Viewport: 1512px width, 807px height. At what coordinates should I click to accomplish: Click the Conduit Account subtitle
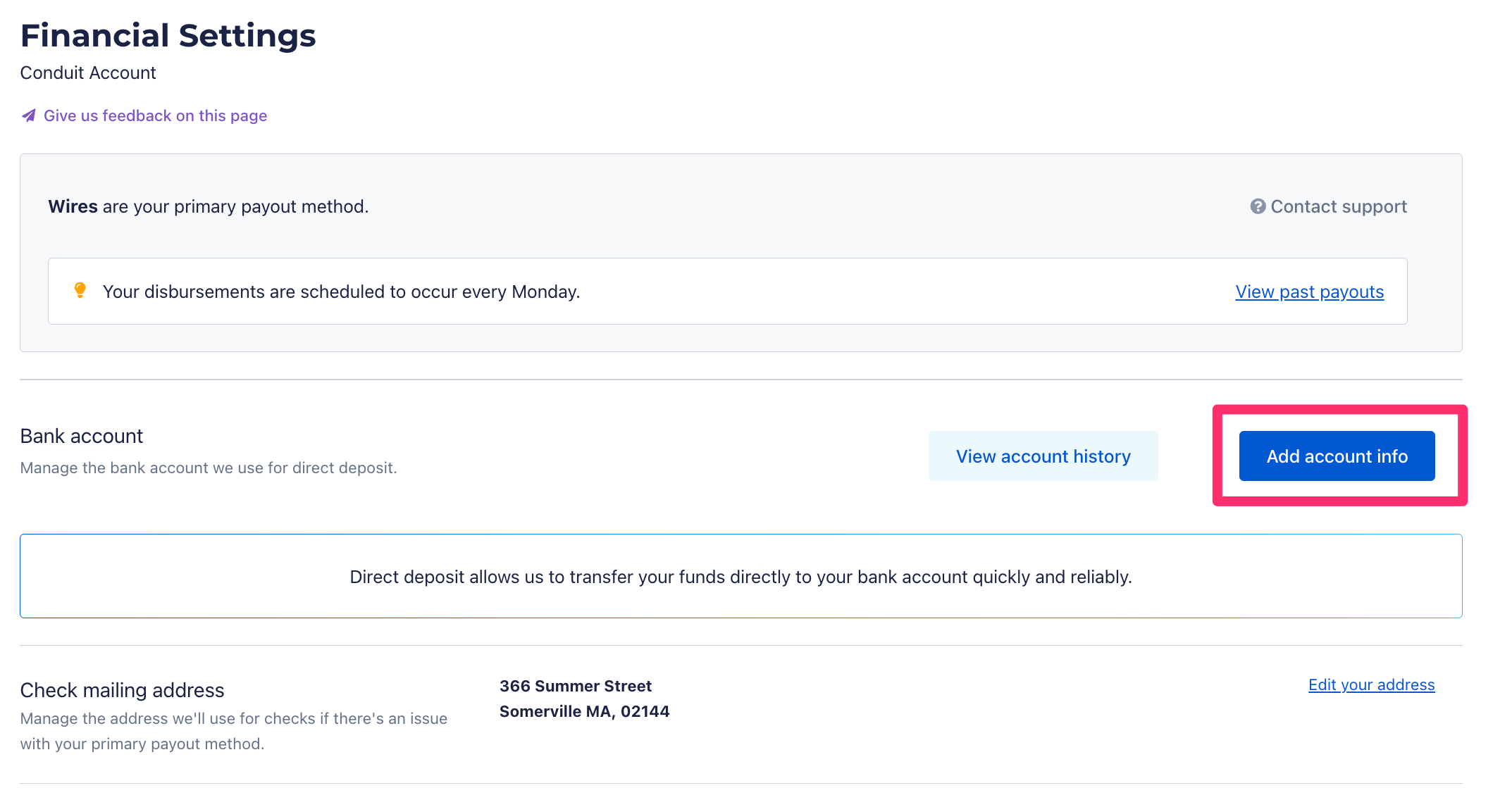pos(88,73)
